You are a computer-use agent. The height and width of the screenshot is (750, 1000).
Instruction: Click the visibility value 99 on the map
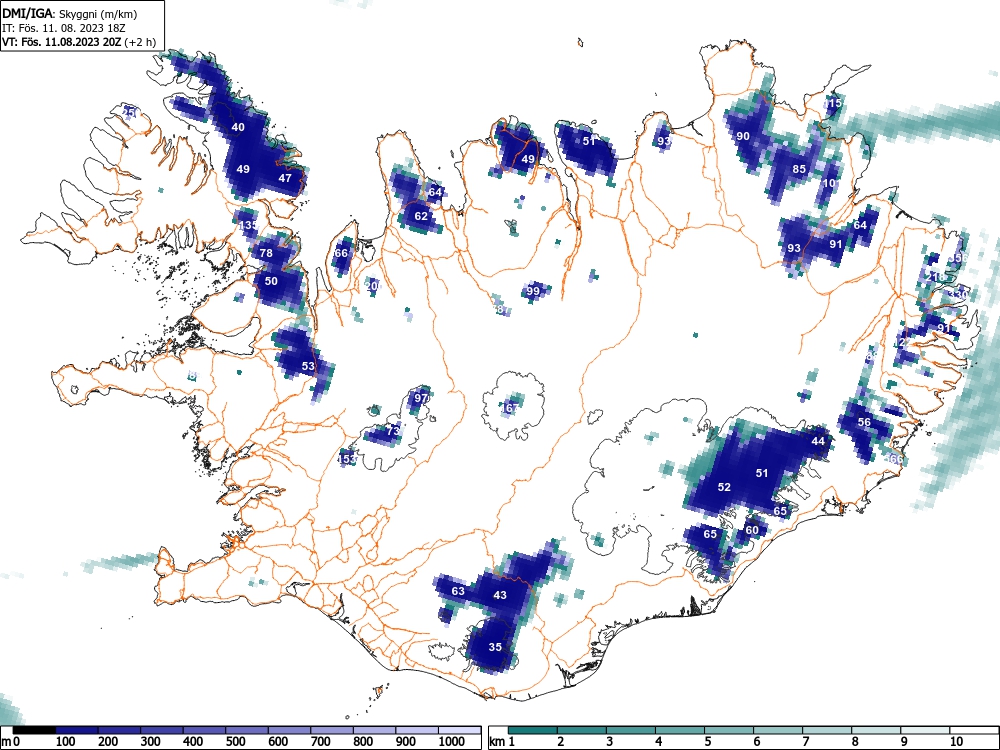coord(533,291)
